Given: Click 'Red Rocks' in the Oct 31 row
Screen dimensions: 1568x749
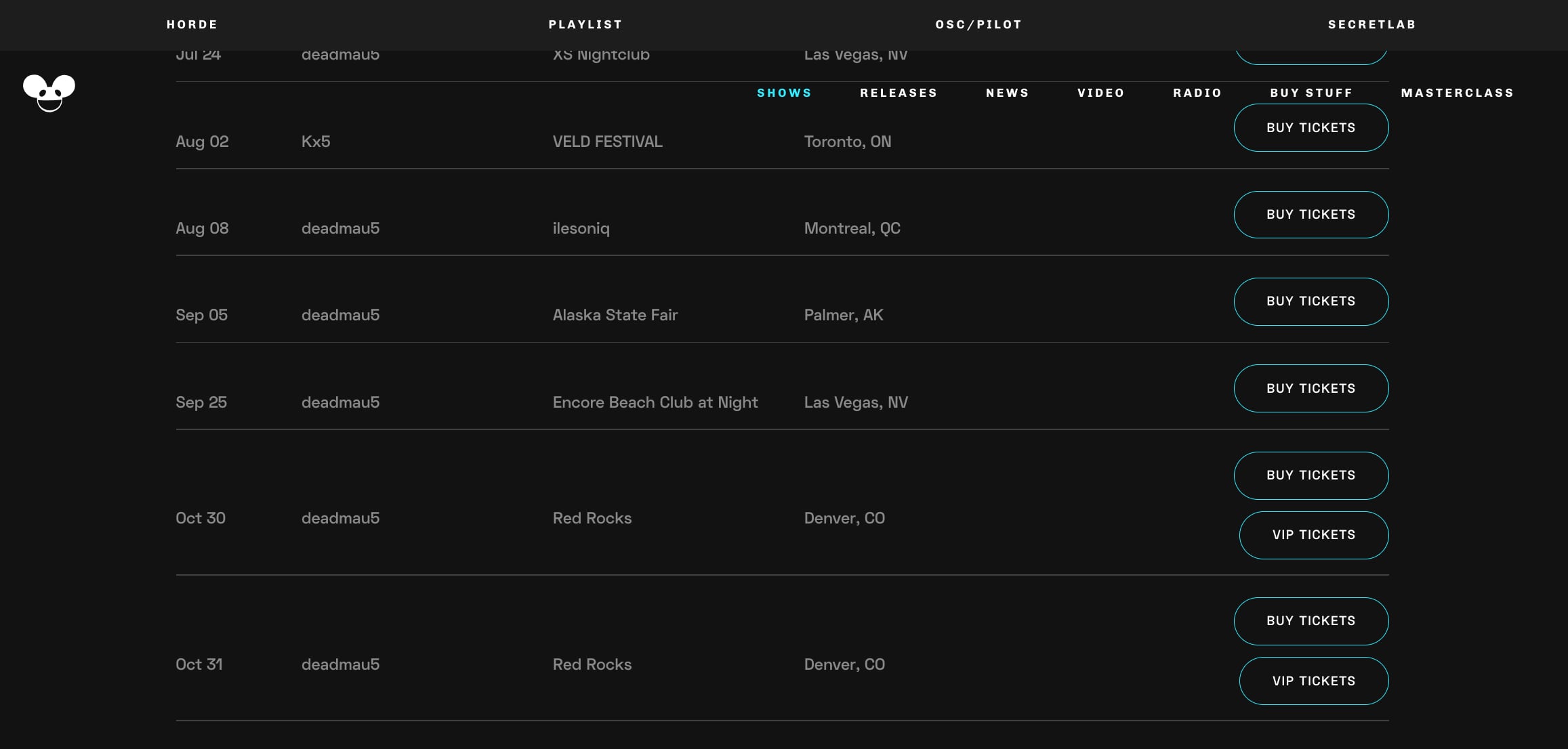Looking at the screenshot, I should (x=592, y=664).
